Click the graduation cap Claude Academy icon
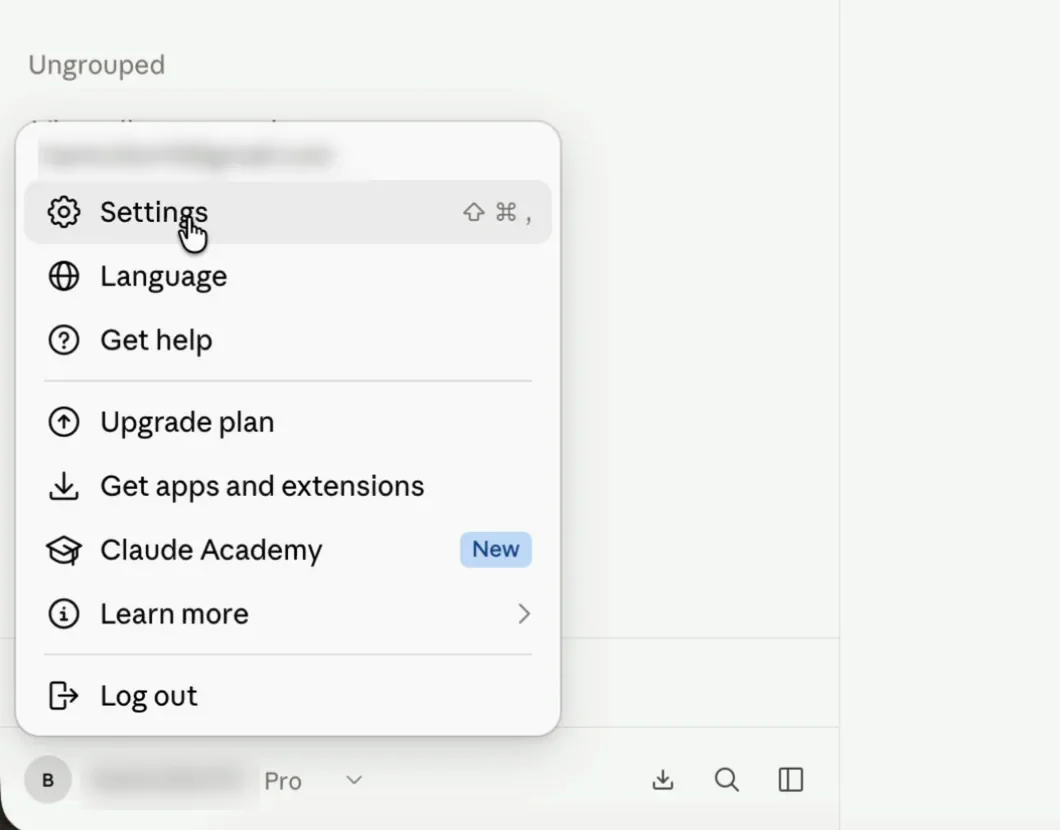 (x=64, y=550)
